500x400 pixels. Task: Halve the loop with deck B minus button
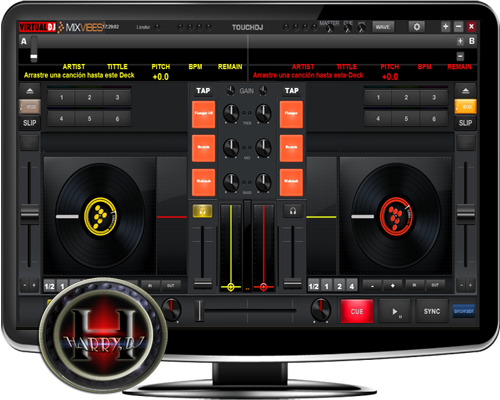(372, 286)
